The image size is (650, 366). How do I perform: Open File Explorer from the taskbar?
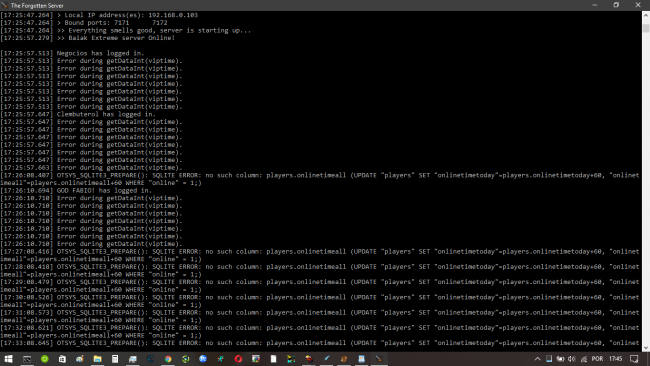(97, 359)
